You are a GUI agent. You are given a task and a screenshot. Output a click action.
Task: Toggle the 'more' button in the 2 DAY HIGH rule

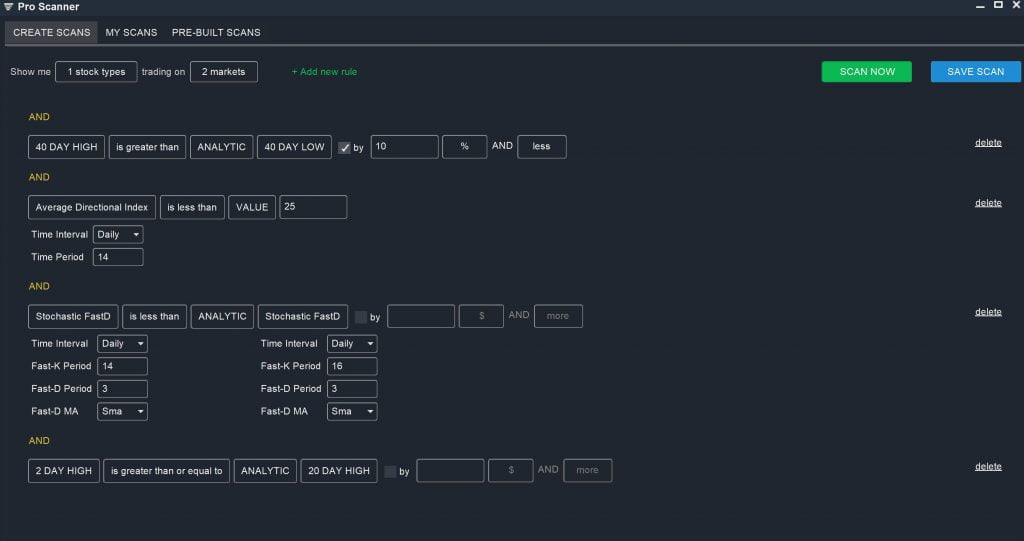coord(587,470)
